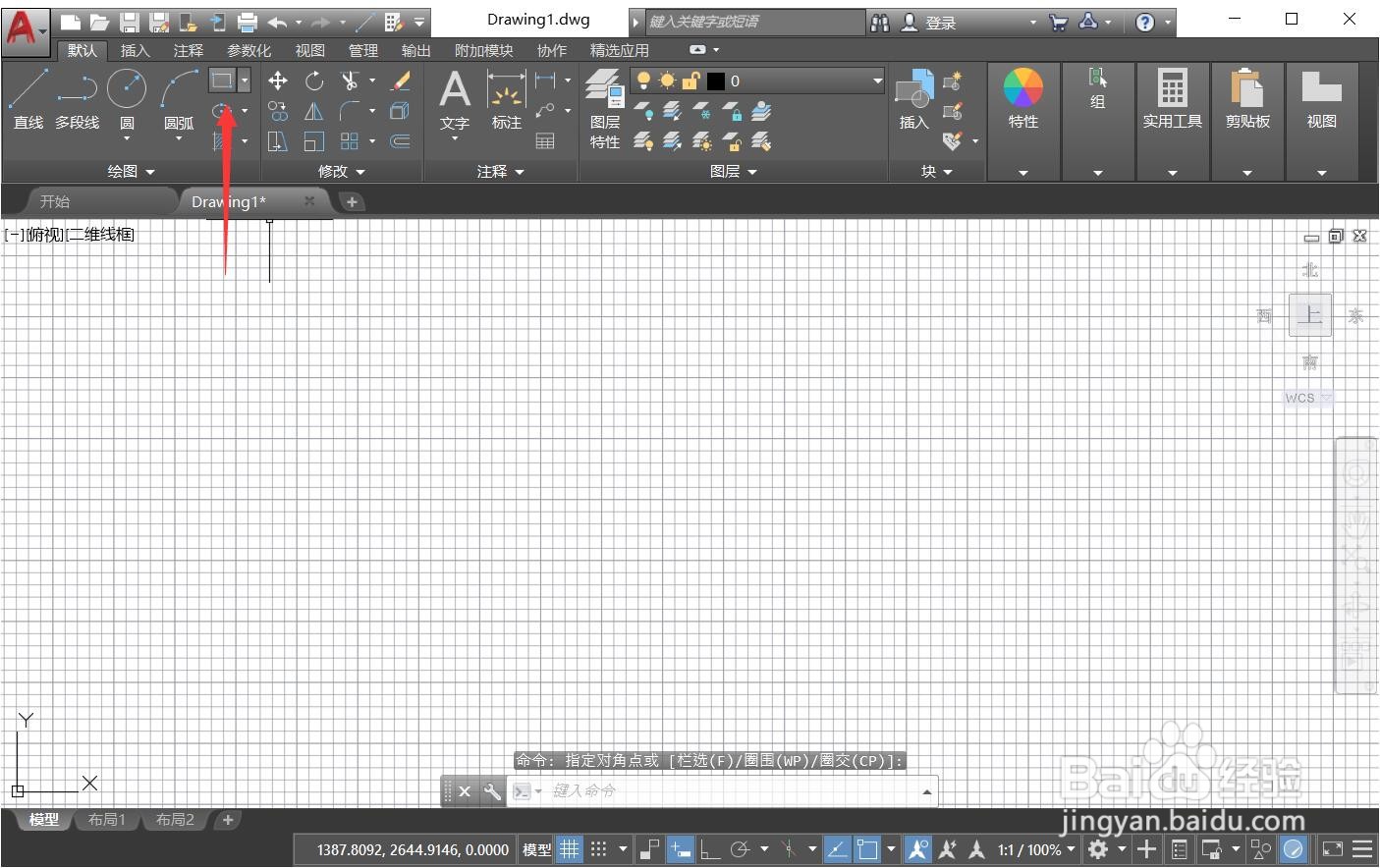Image resolution: width=1380 pixels, height=868 pixels.
Task: Select the Polyline (多段线) tool
Action: point(77,98)
